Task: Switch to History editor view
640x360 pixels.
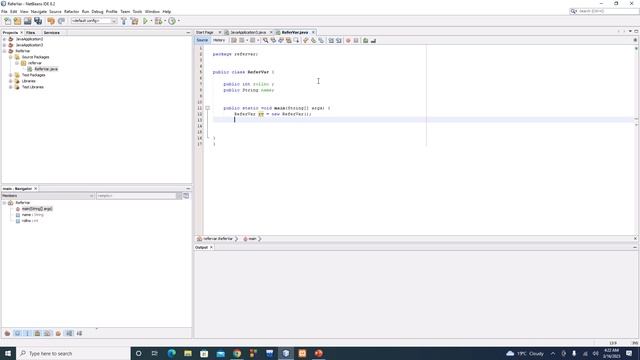Action: (219, 40)
